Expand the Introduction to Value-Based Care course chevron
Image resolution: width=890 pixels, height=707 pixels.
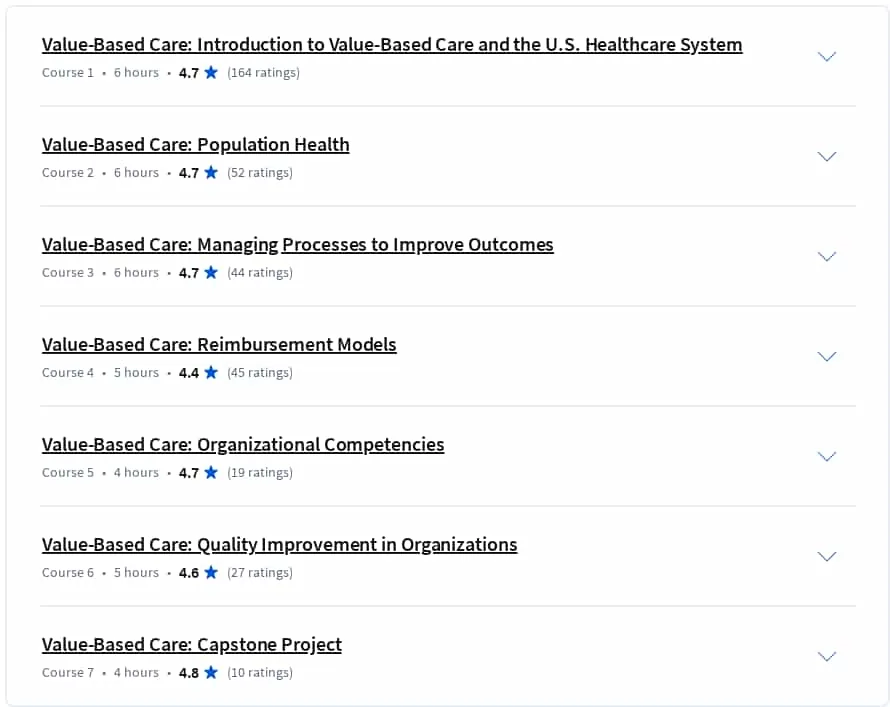click(x=826, y=56)
